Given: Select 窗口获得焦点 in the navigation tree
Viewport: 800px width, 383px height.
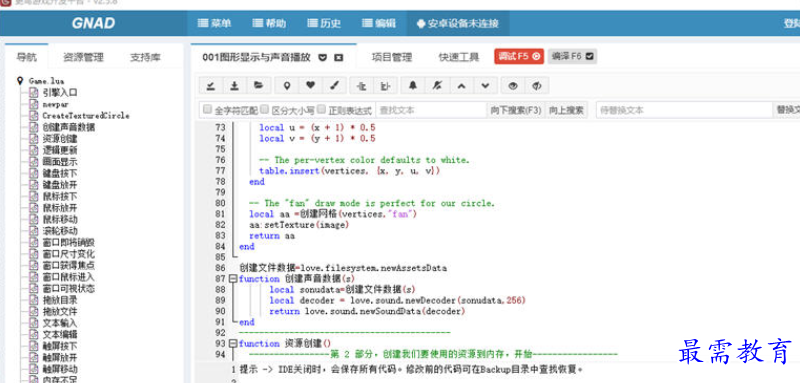Looking at the screenshot, I should click(69, 266).
